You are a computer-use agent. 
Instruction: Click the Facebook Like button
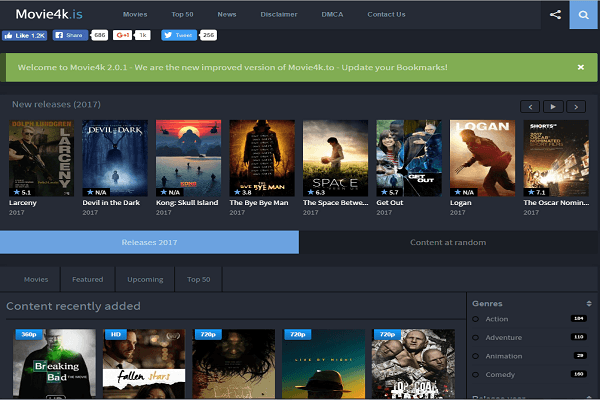click(x=24, y=36)
